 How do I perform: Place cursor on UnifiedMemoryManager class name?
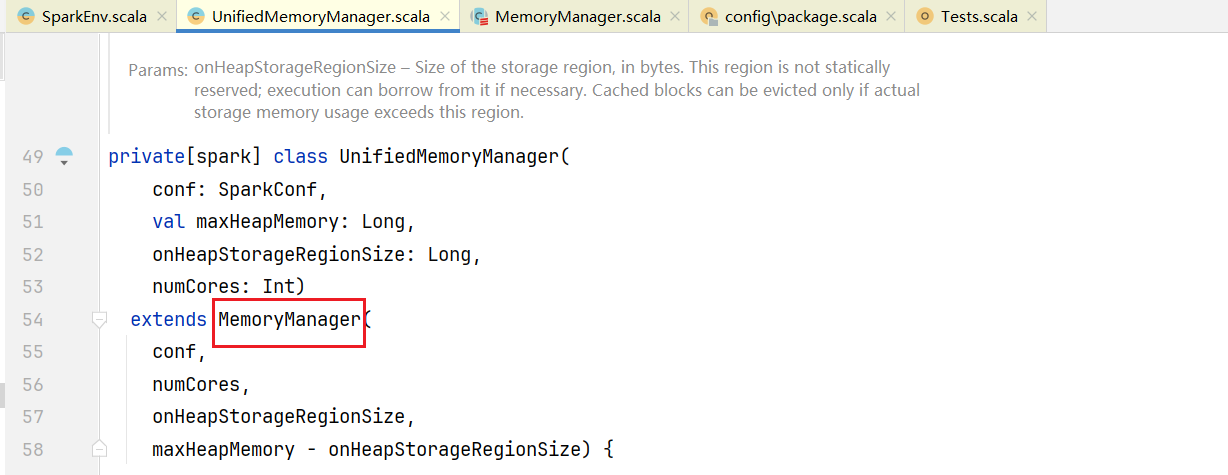click(x=449, y=157)
